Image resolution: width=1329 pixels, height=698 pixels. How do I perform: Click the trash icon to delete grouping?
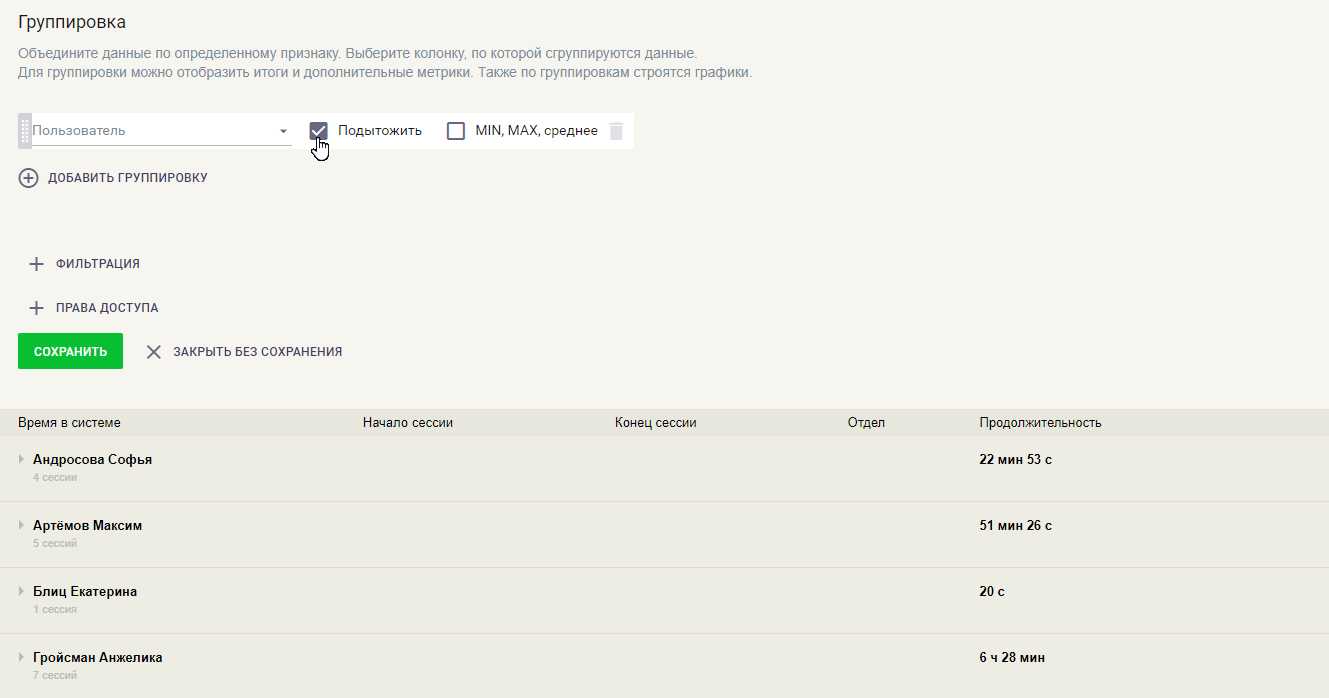pos(616,131)
